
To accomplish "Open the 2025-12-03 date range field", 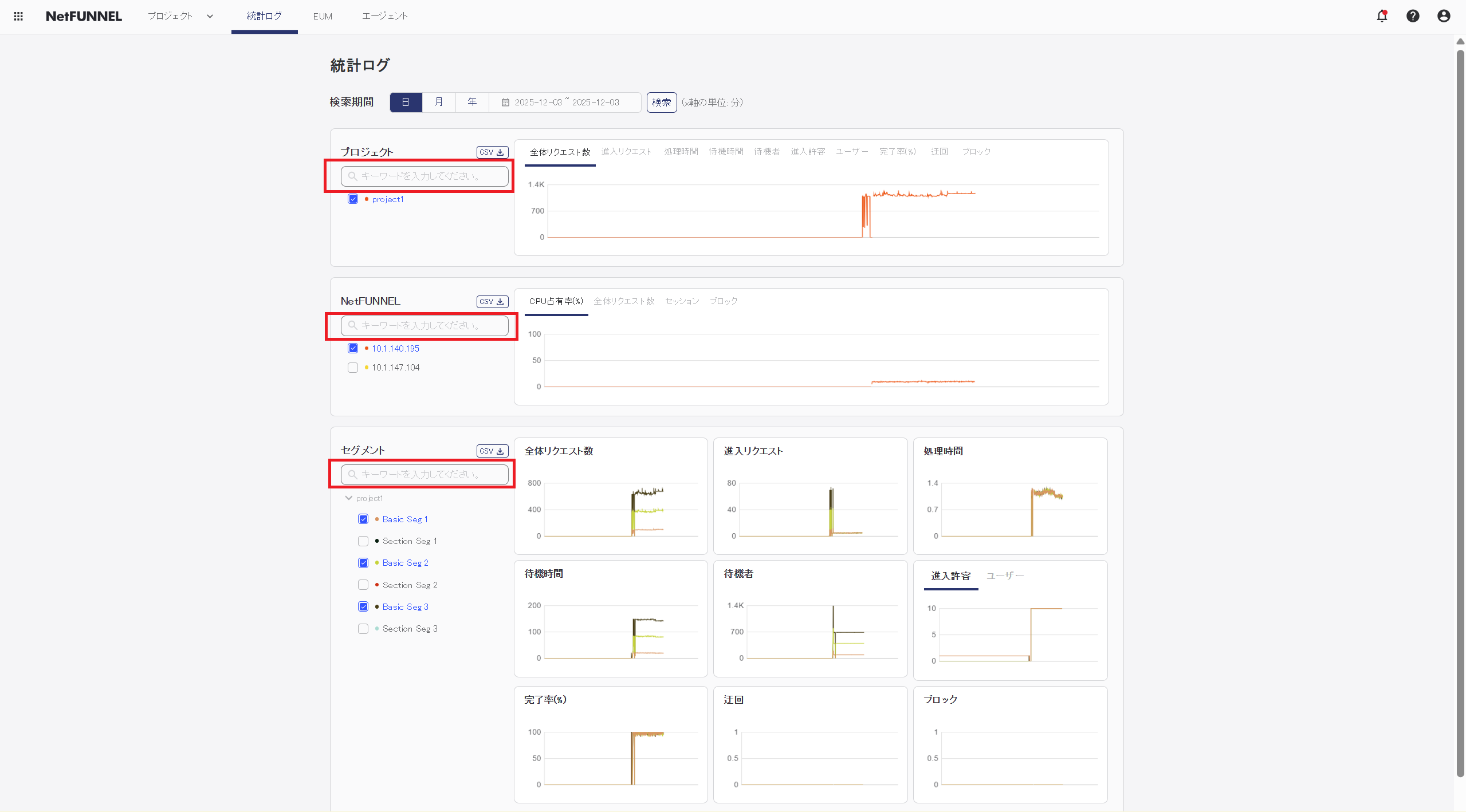I will point(567,102).
